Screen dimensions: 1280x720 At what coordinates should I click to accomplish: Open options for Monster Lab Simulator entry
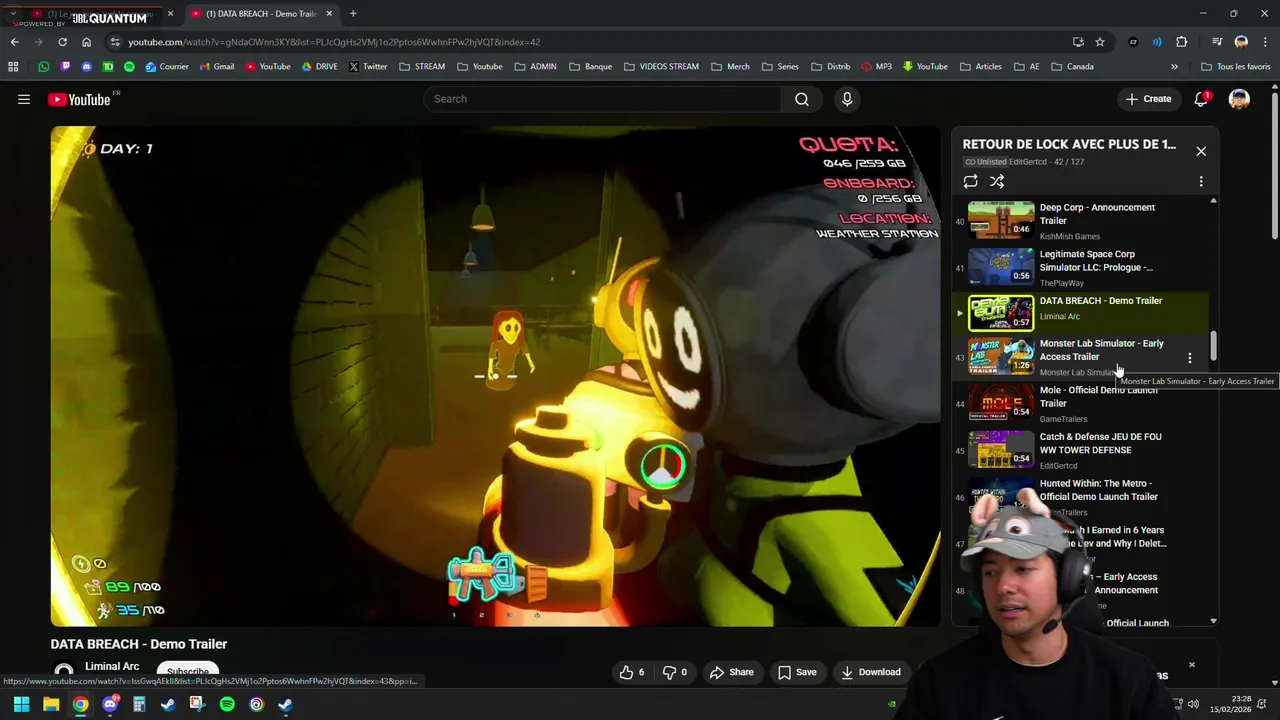click(x=1189, y=358)
